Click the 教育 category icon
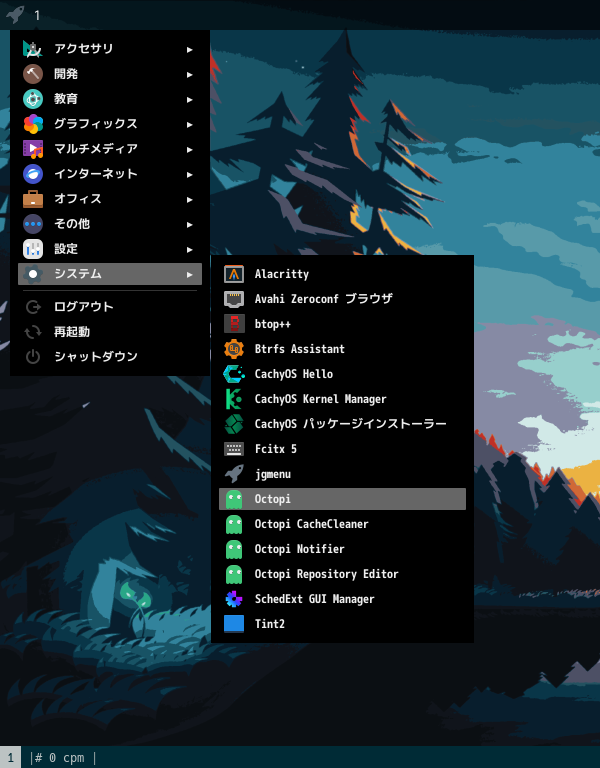This screenshot has height=768, width=600. click(x=33, y=99)
